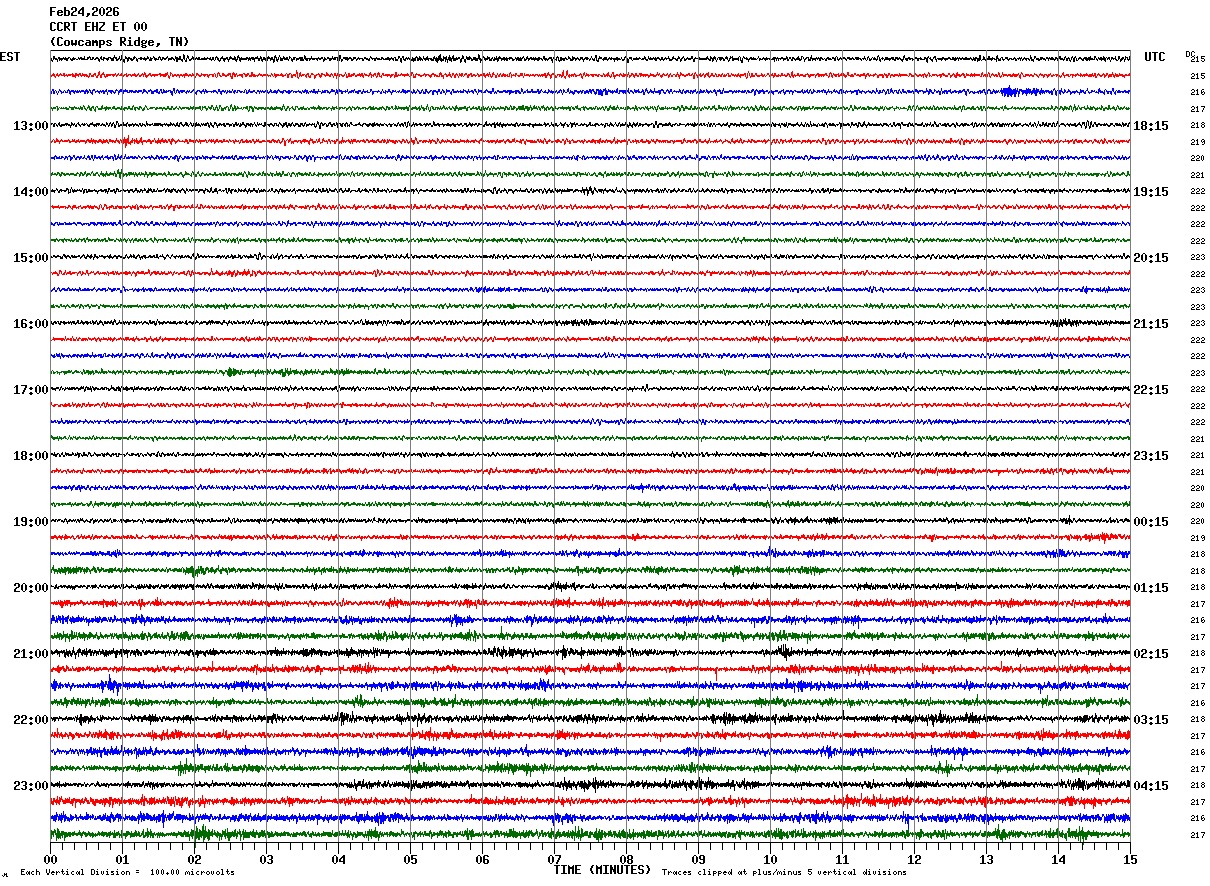This screenshot has width=1210, height=886.
Task: Click the 02:15 UTC time label
Action: [1151, 654]
